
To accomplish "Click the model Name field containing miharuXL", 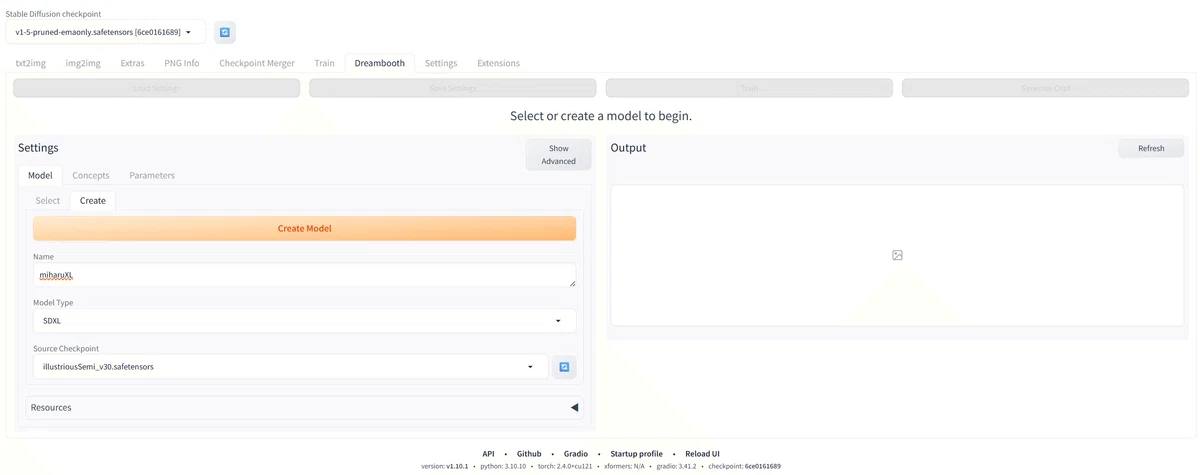I will 304,275.
